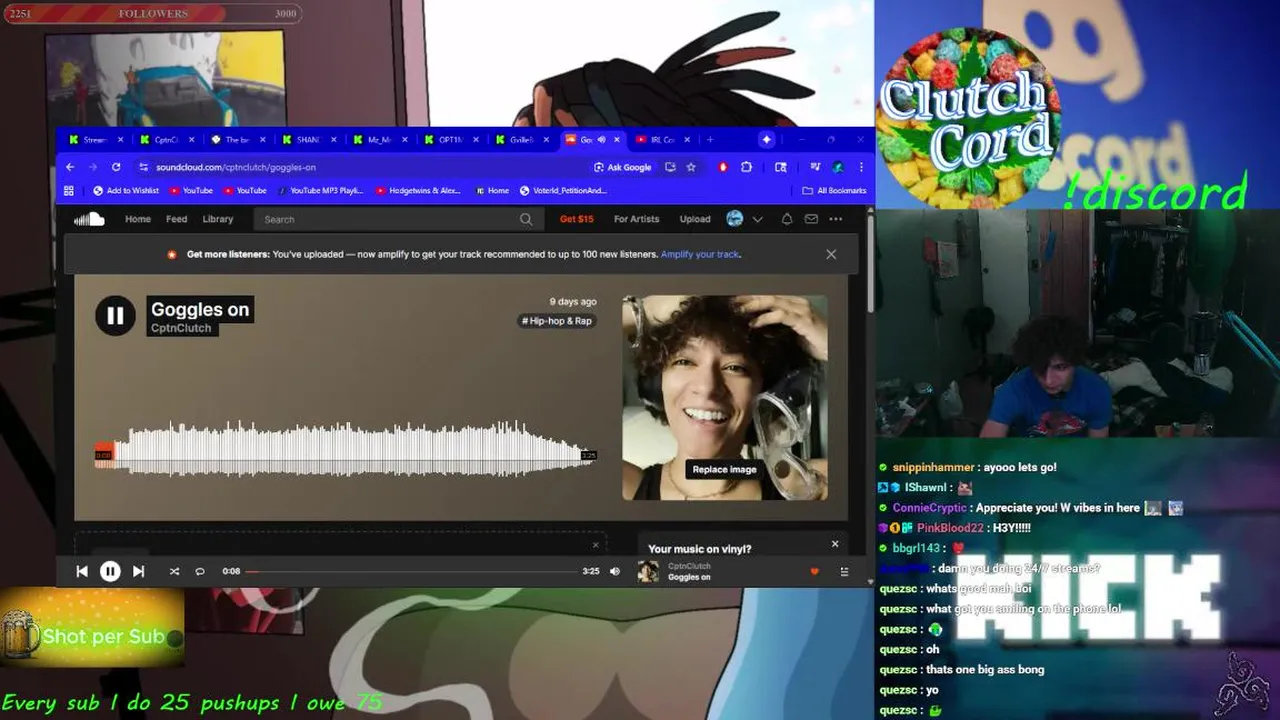
Task: Open the more options ellipsis menu
Action: pos(836,219)
